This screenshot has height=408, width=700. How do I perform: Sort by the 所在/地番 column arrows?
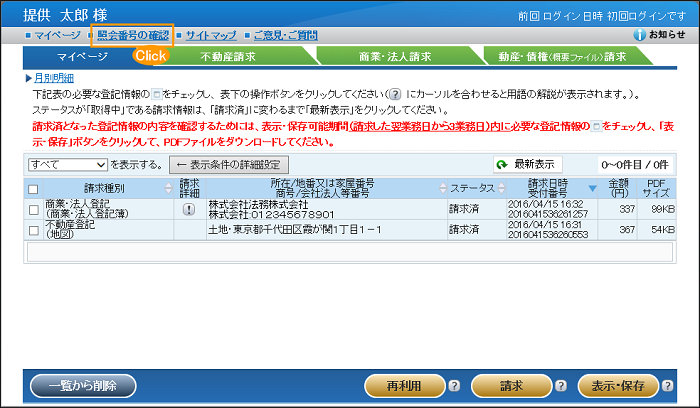(442, 188)
